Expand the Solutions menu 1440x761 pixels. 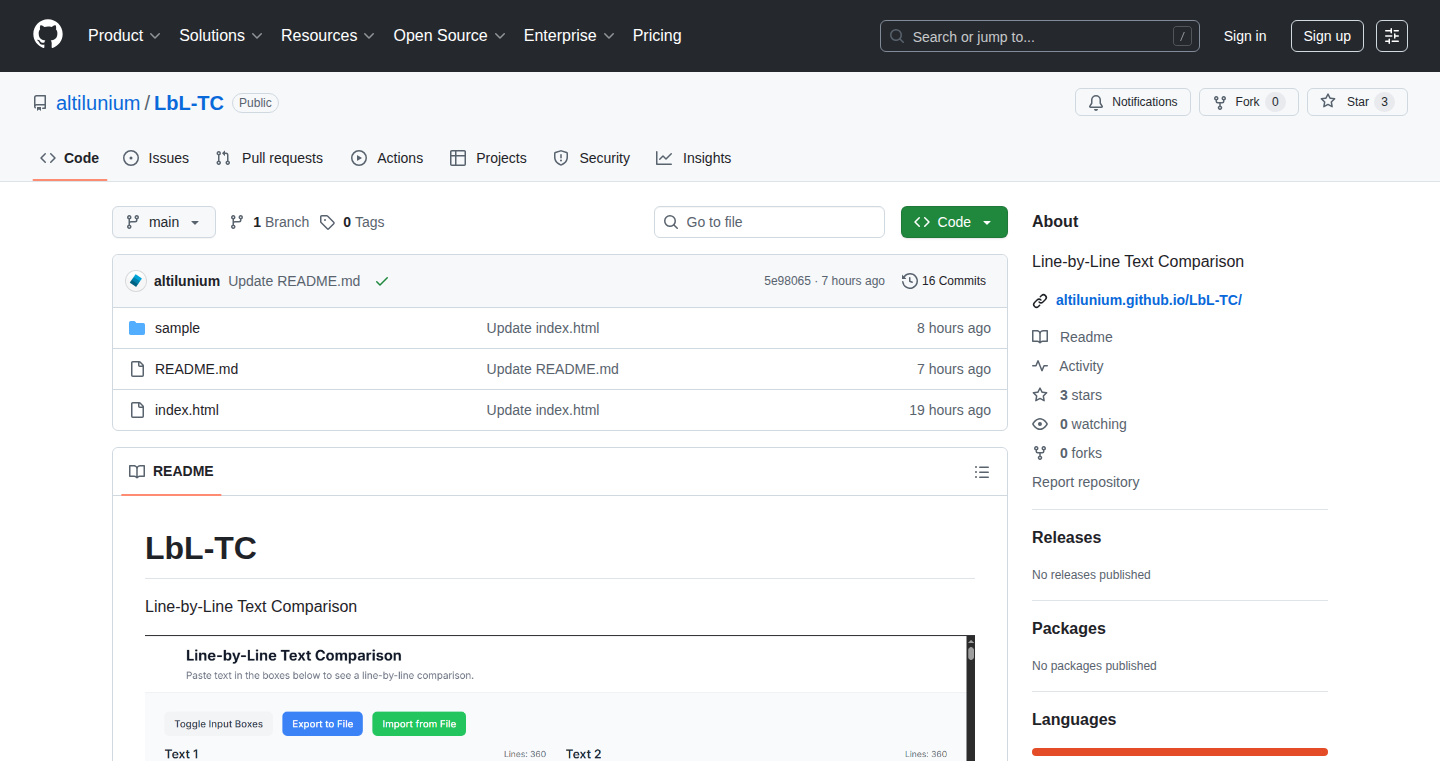(x=221, y=36)
